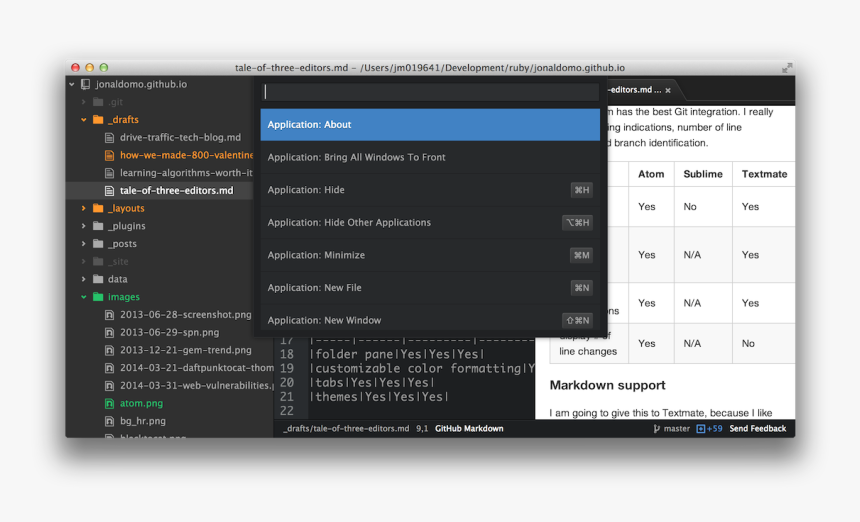Viewport: 860px width, 522px height.
Task: Collapse the _drafts folder
Action: (84, 120)
